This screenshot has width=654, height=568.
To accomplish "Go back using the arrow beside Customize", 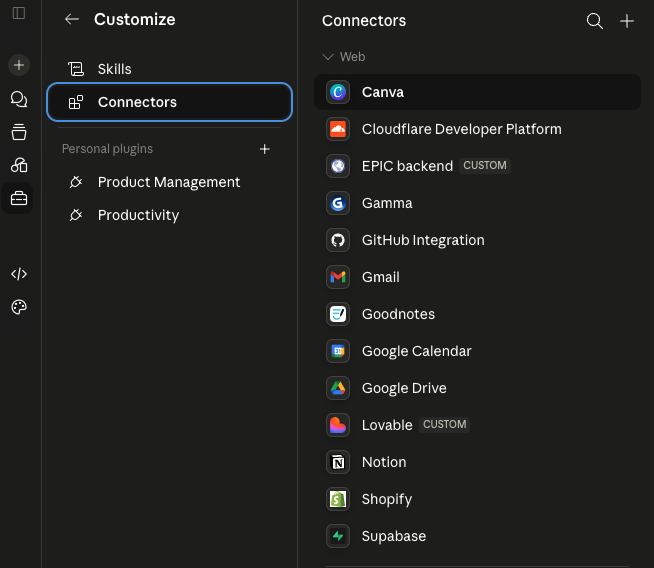I will pyautogui.click(x=72, y=19).
